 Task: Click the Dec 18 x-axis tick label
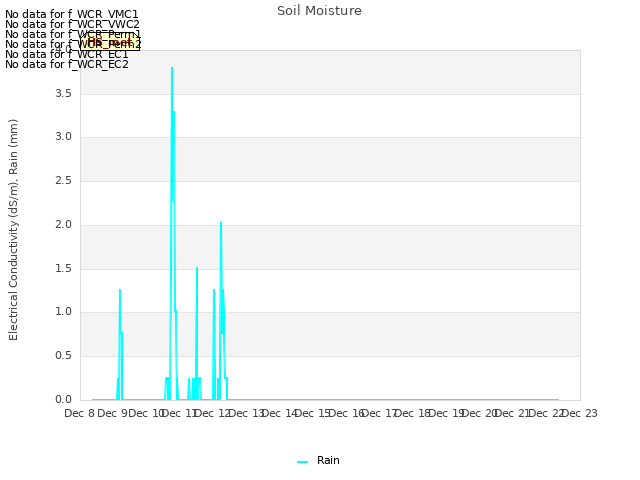coord(413,413)
